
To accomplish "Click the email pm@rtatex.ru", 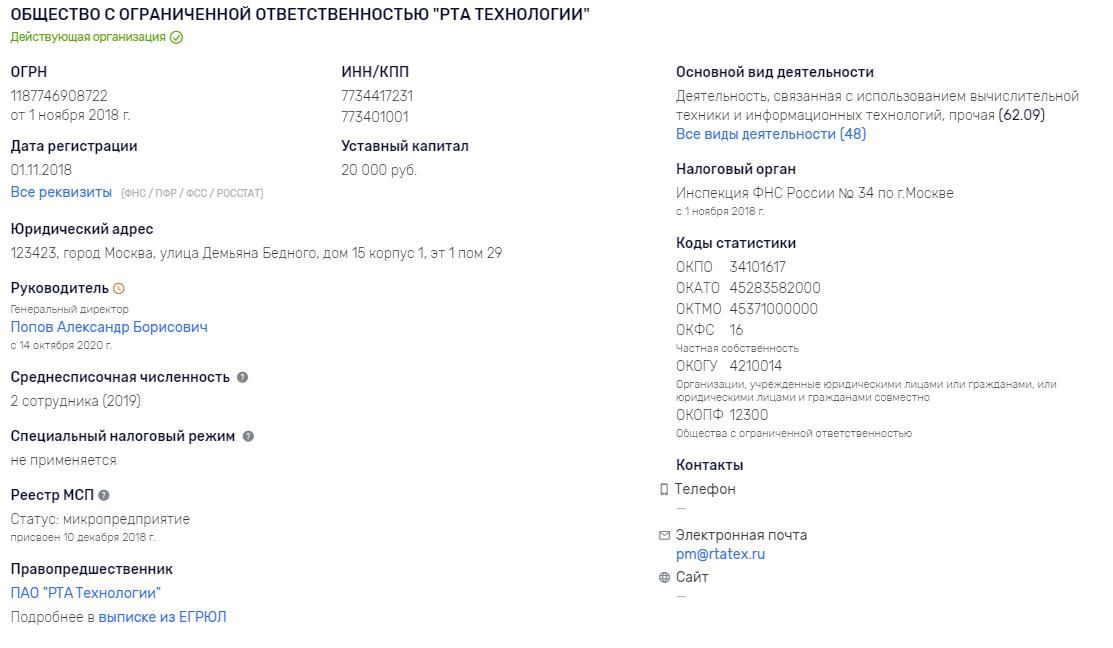I will (x=720, y=554).
